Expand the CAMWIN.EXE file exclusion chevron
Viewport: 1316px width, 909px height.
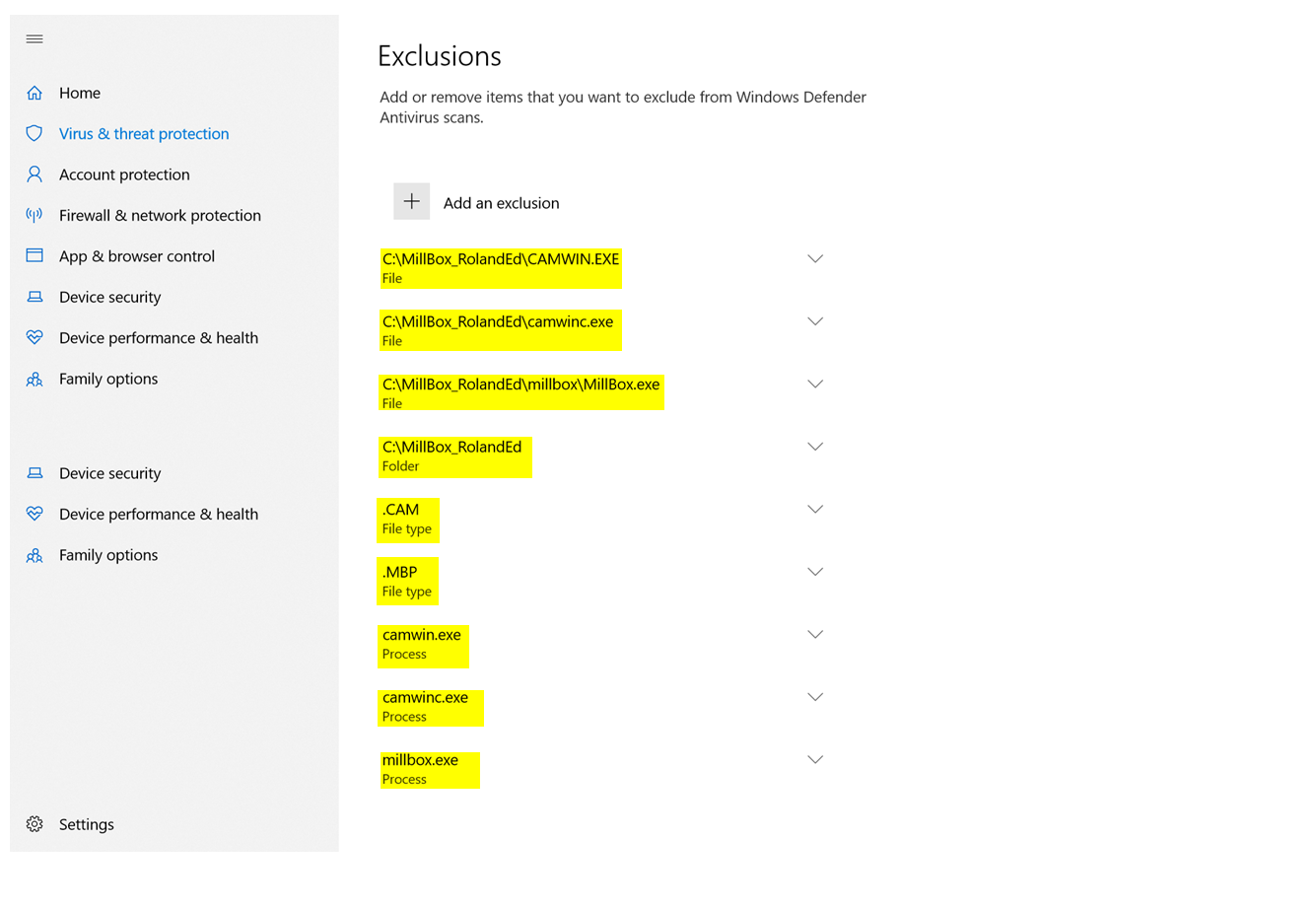(x=815, y=258)
